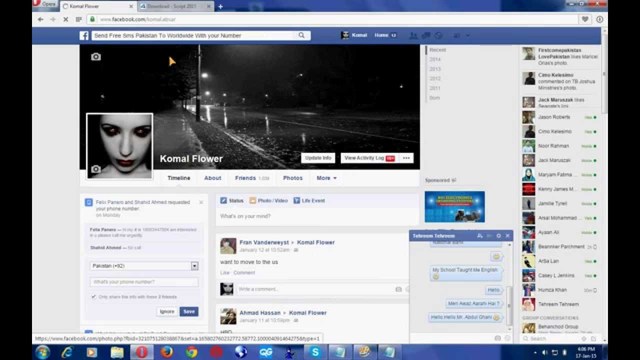Open the Pakistan (+92) country dropdown
Image resolution: width=640 pixels, height=360 pixels.
[x=144, y=266]
